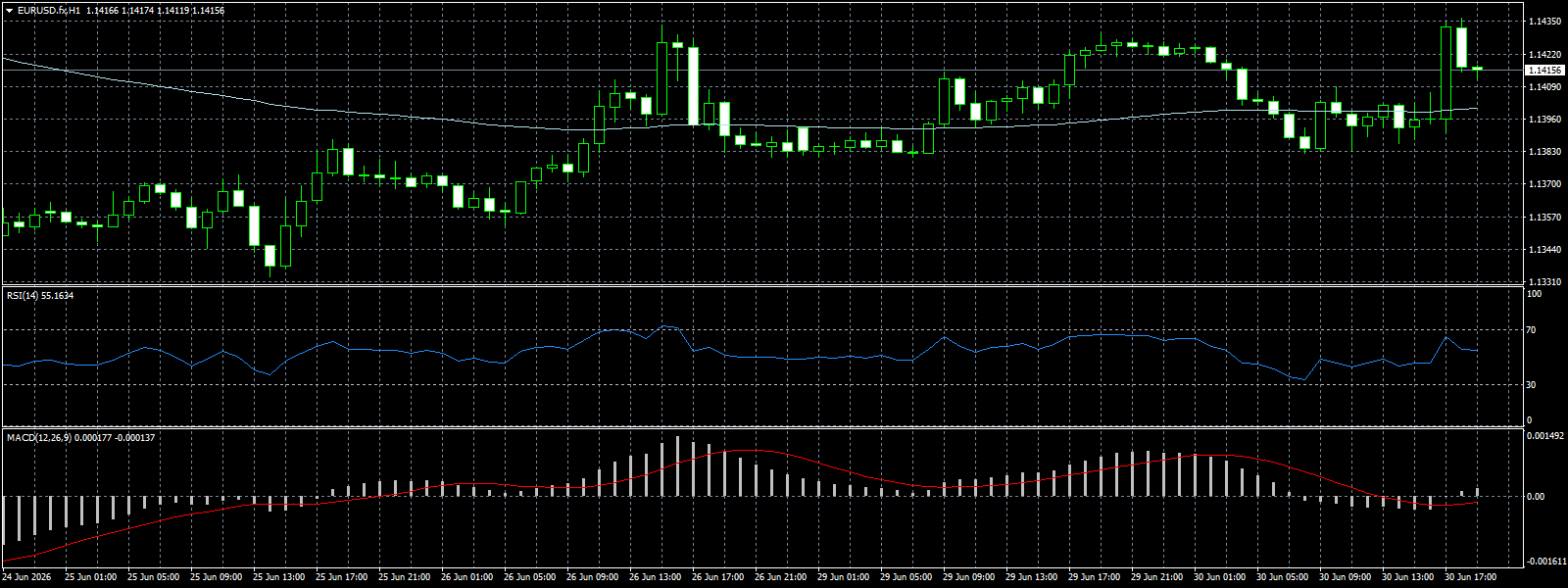The image size is (1568, 588).
Task: Select the RSI(14) 55.1634 indicator label
Action: (40, 295)
